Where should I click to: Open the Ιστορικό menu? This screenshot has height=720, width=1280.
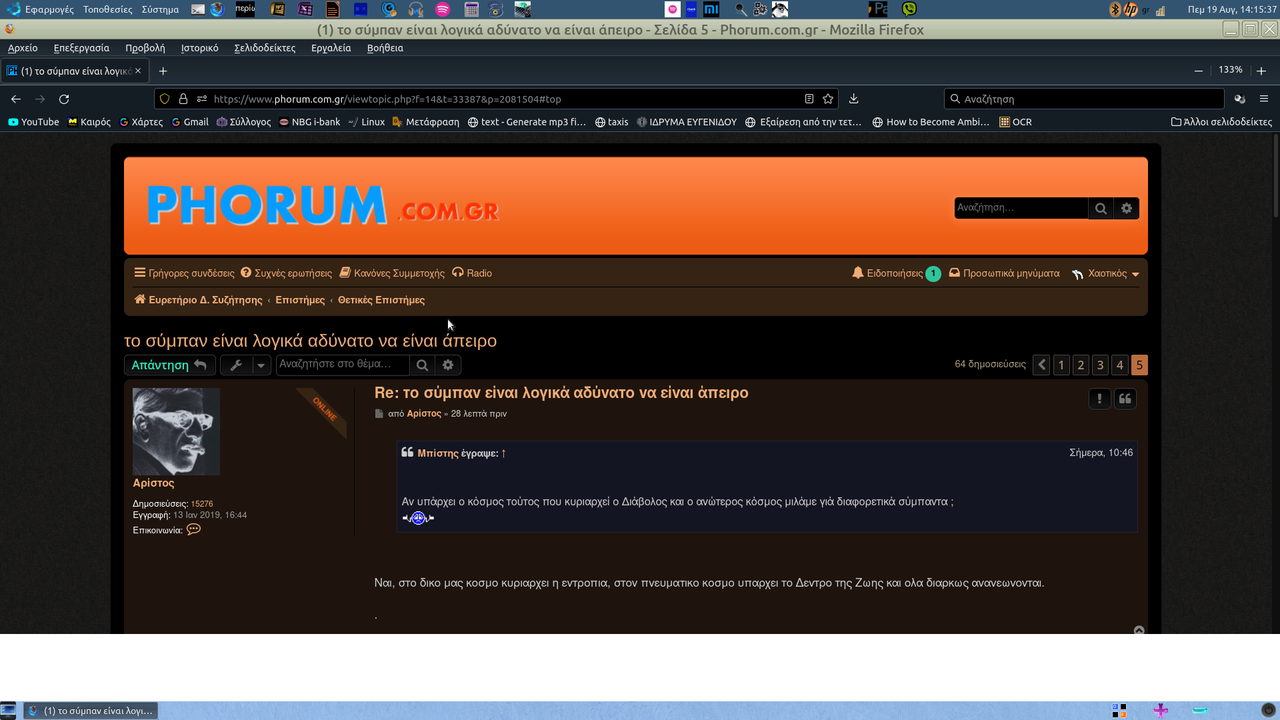point(200,48)
